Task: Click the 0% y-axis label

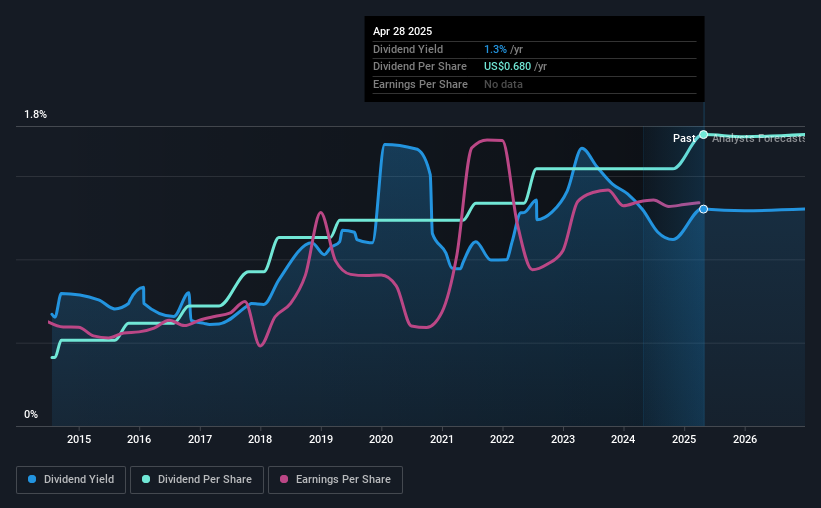Action: click(31, 414)
